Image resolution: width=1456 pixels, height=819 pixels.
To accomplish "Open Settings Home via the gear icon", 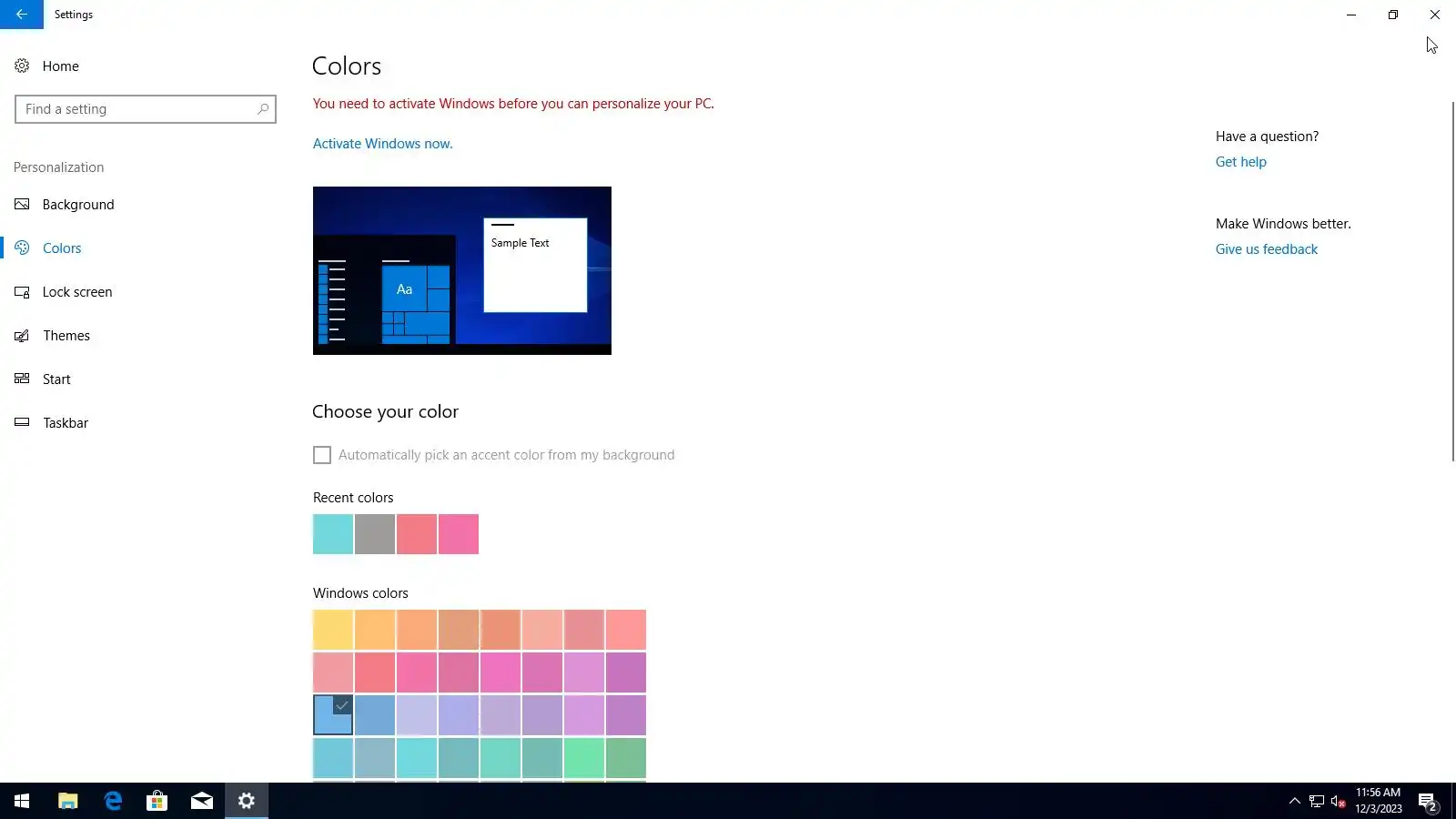I will [22, 66].
